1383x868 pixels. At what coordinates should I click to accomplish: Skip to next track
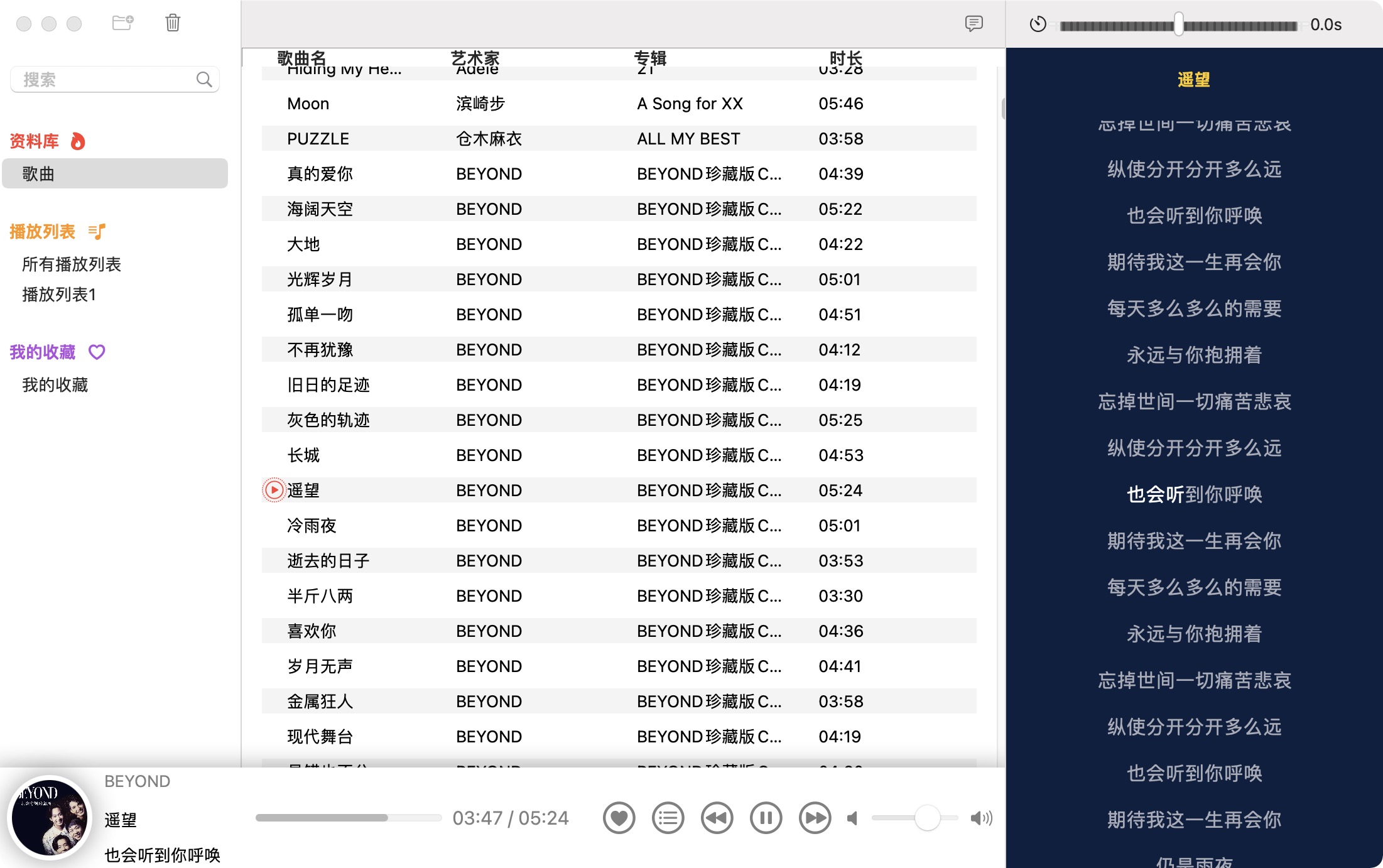pyautogui.click(x=815, y=818)
